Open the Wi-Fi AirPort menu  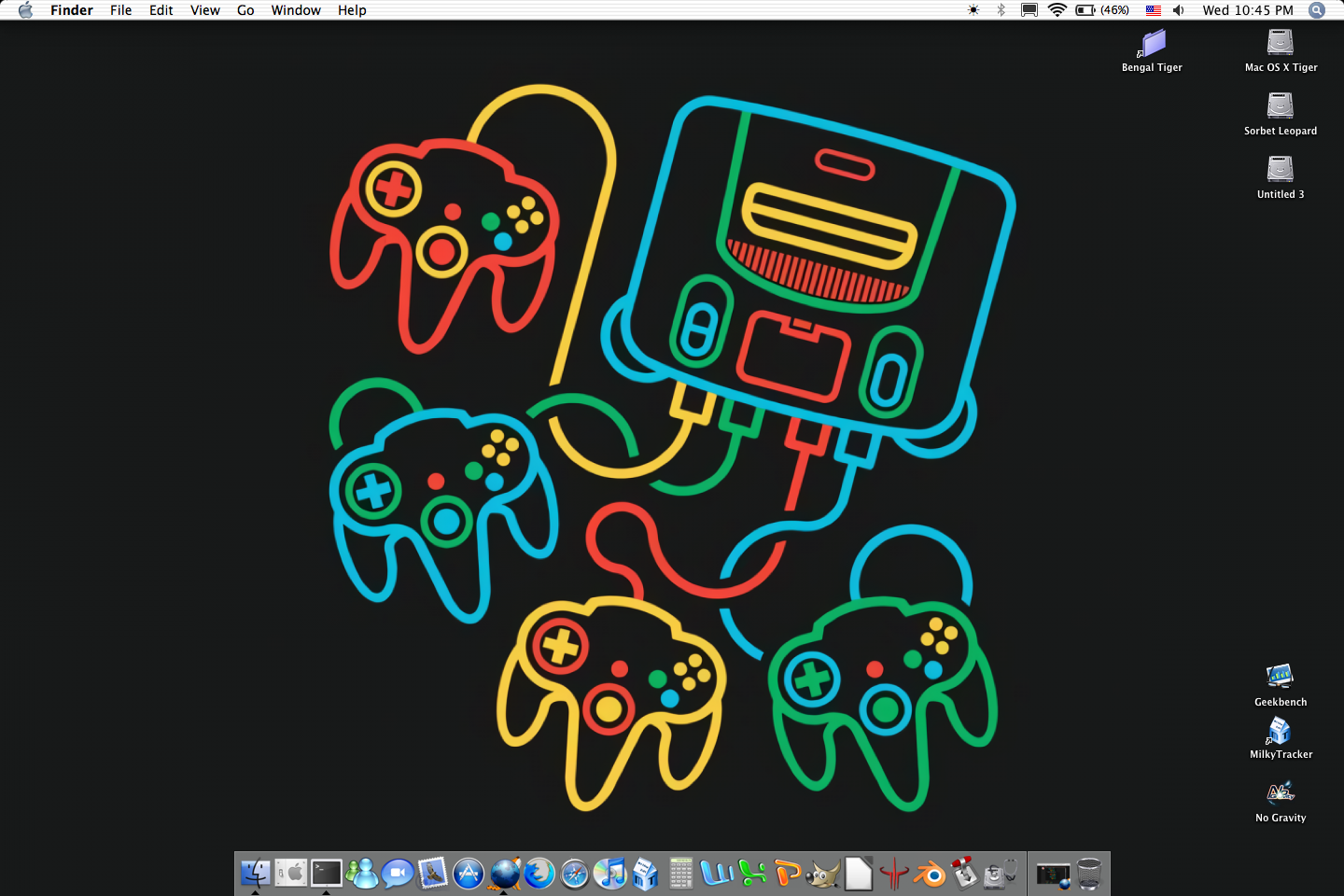(x=1057, y=10)
